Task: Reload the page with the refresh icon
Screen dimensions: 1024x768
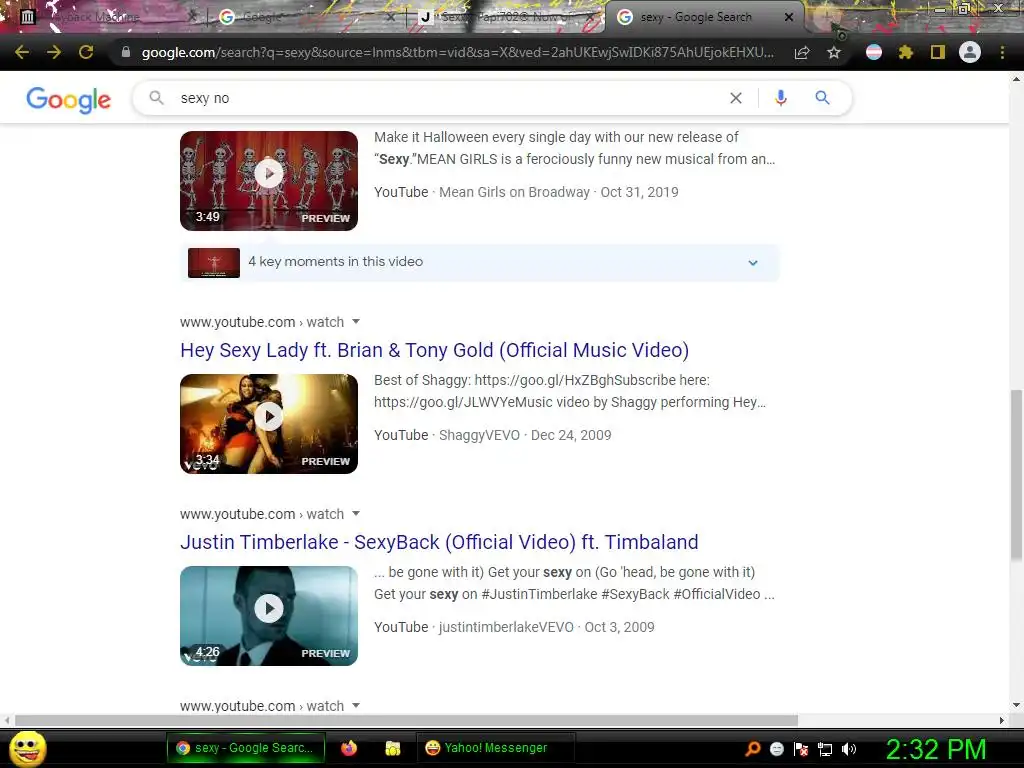Action: tap(86, 52)
